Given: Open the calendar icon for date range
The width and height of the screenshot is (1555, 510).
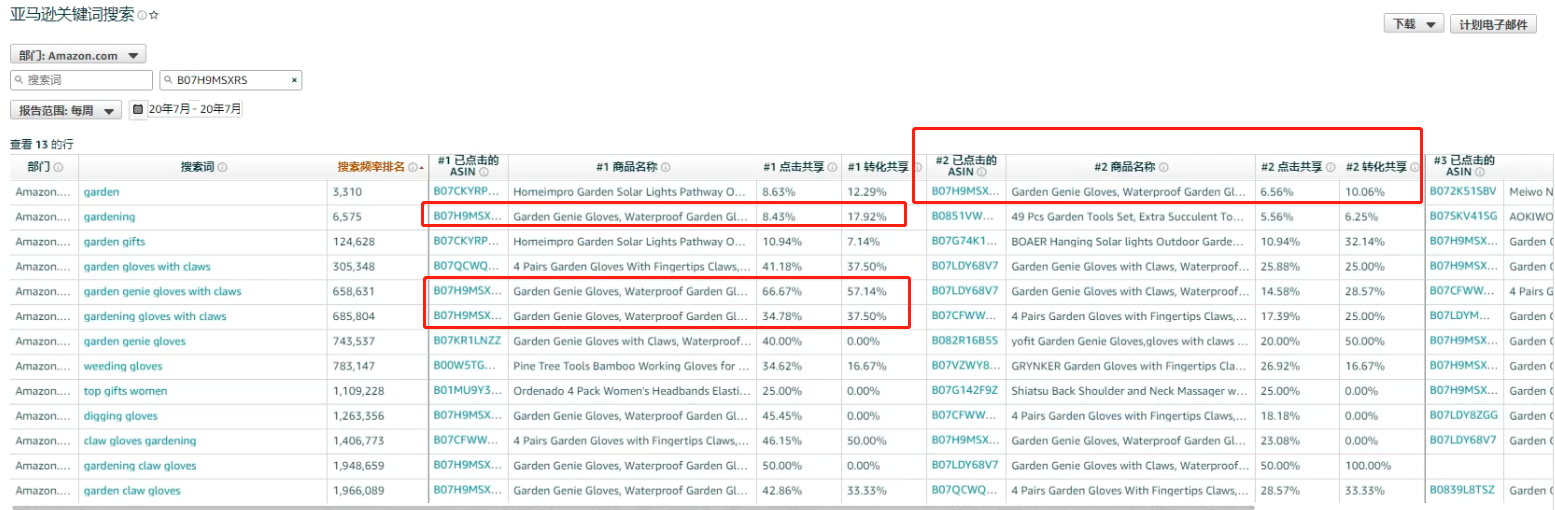Looking at the screenshot, I should click(x=138, y=109).
